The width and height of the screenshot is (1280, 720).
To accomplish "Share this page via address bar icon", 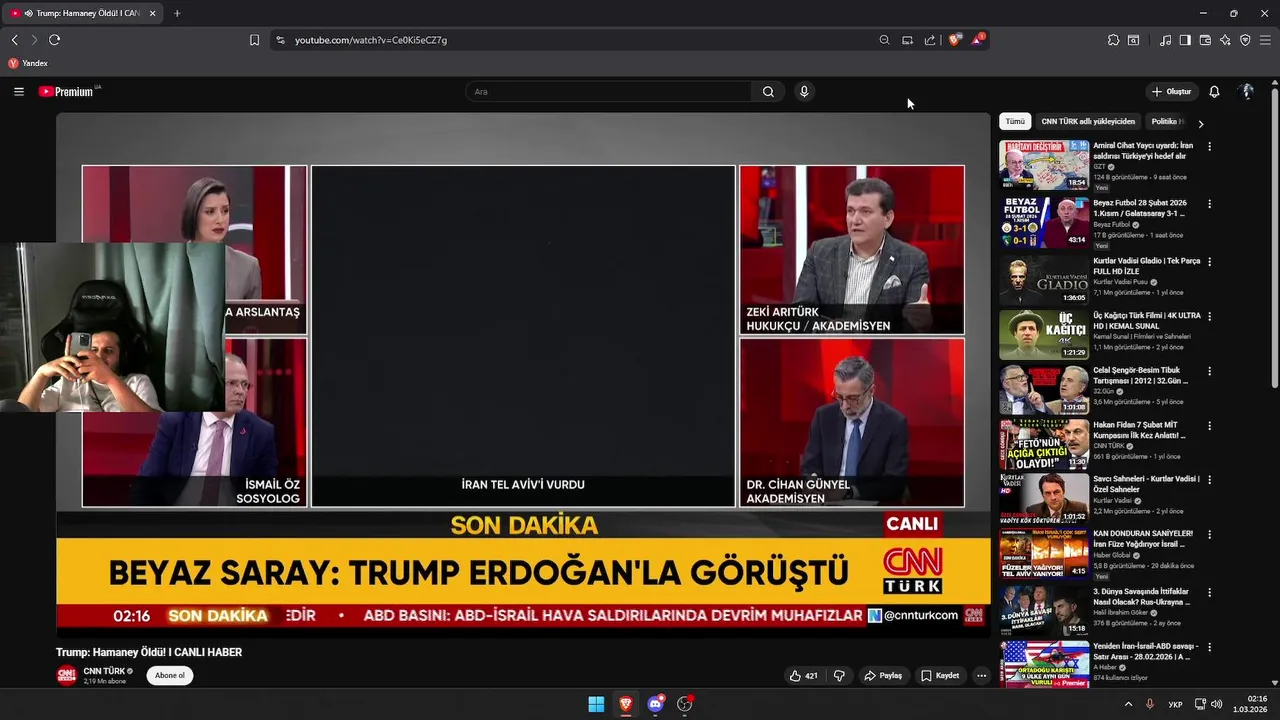I will (x=930, y=40).
